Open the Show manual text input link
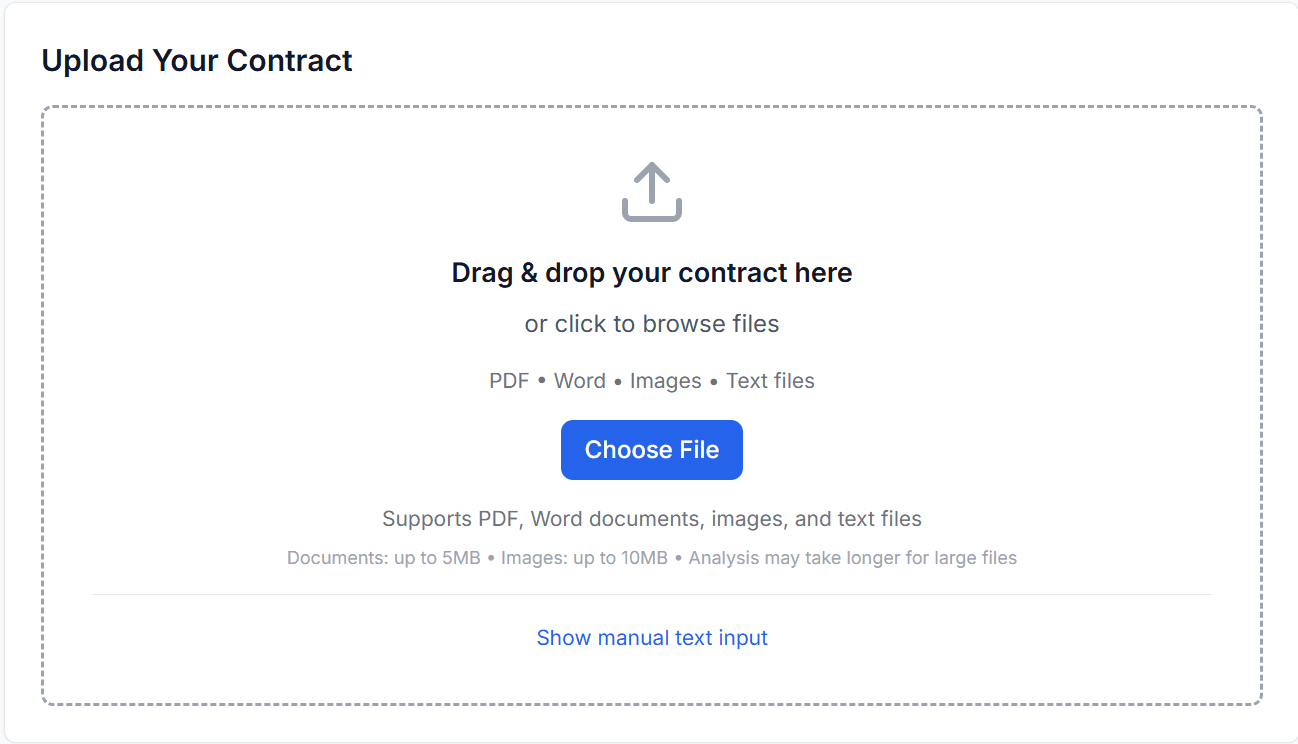The height and width of the screenshot is (744, 1298). (651, 637)
